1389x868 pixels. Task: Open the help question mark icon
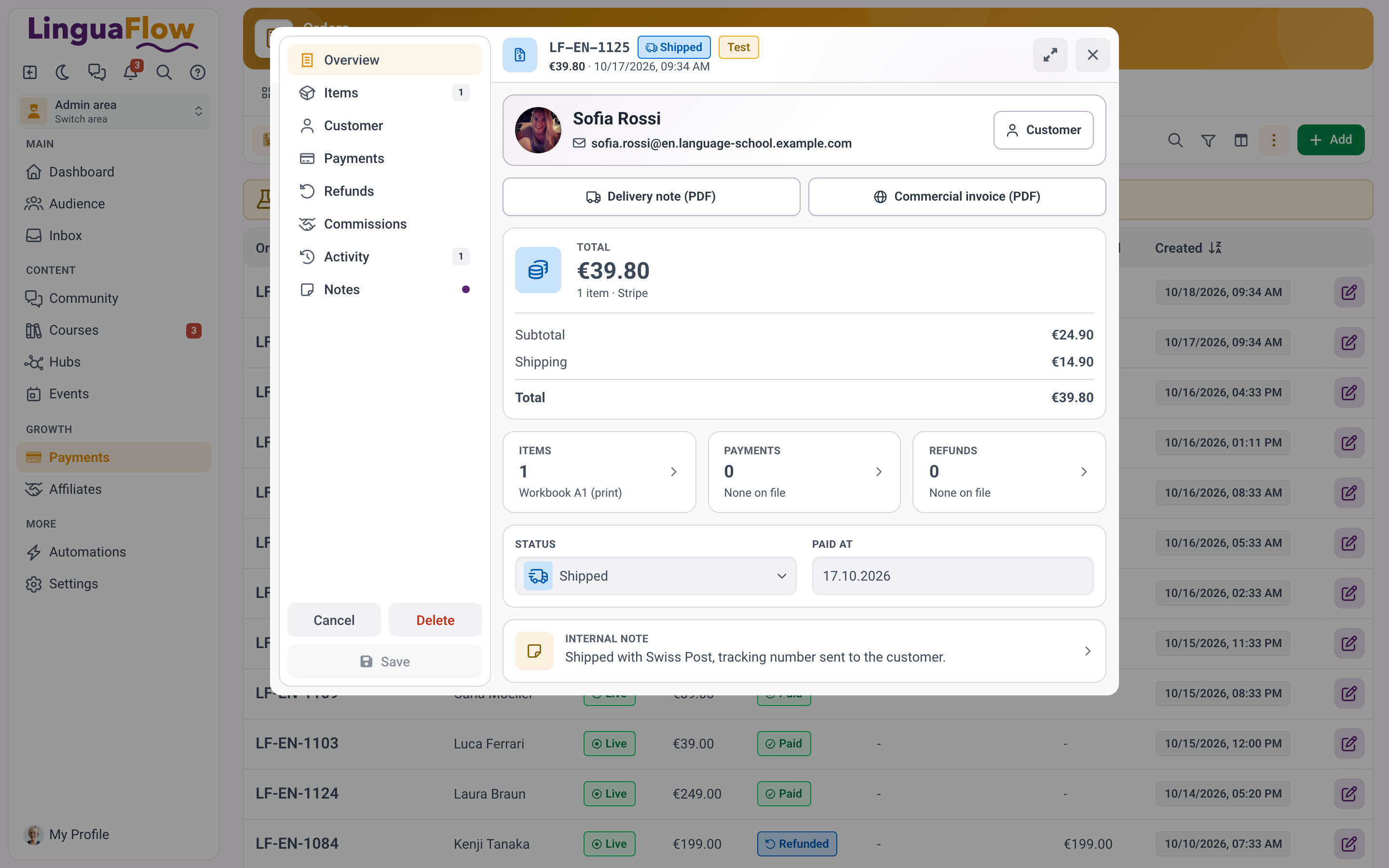(x=197, y=72)
